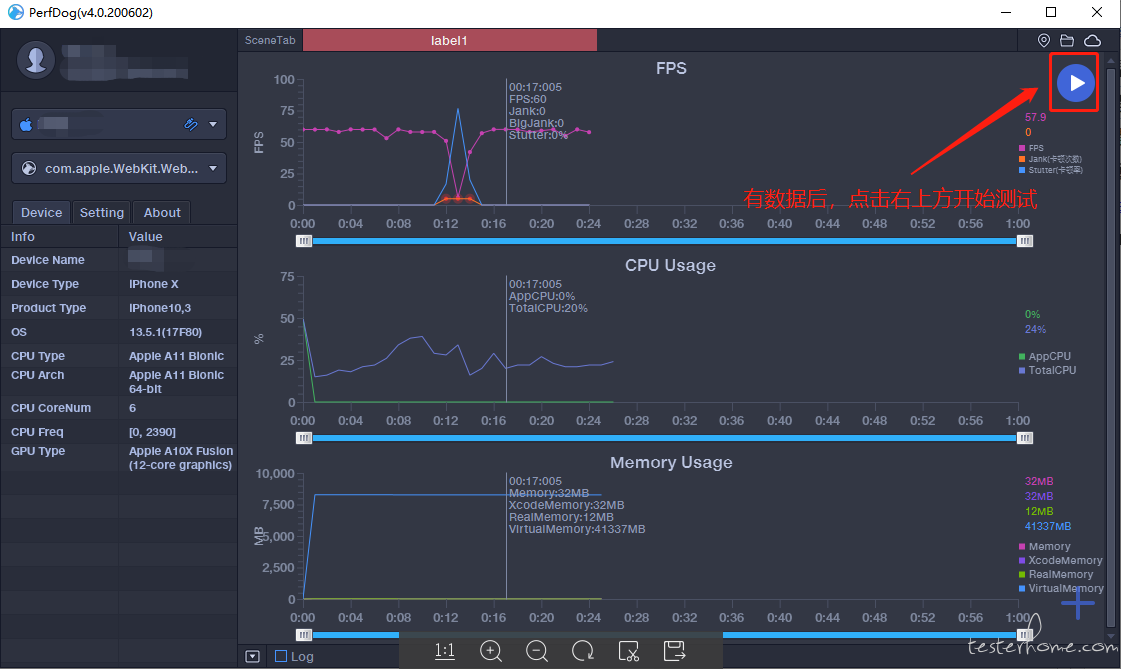Screen dimensions: 1121x669
Task: Click the refresh circular arrow icon
Action: pos(583,650)
